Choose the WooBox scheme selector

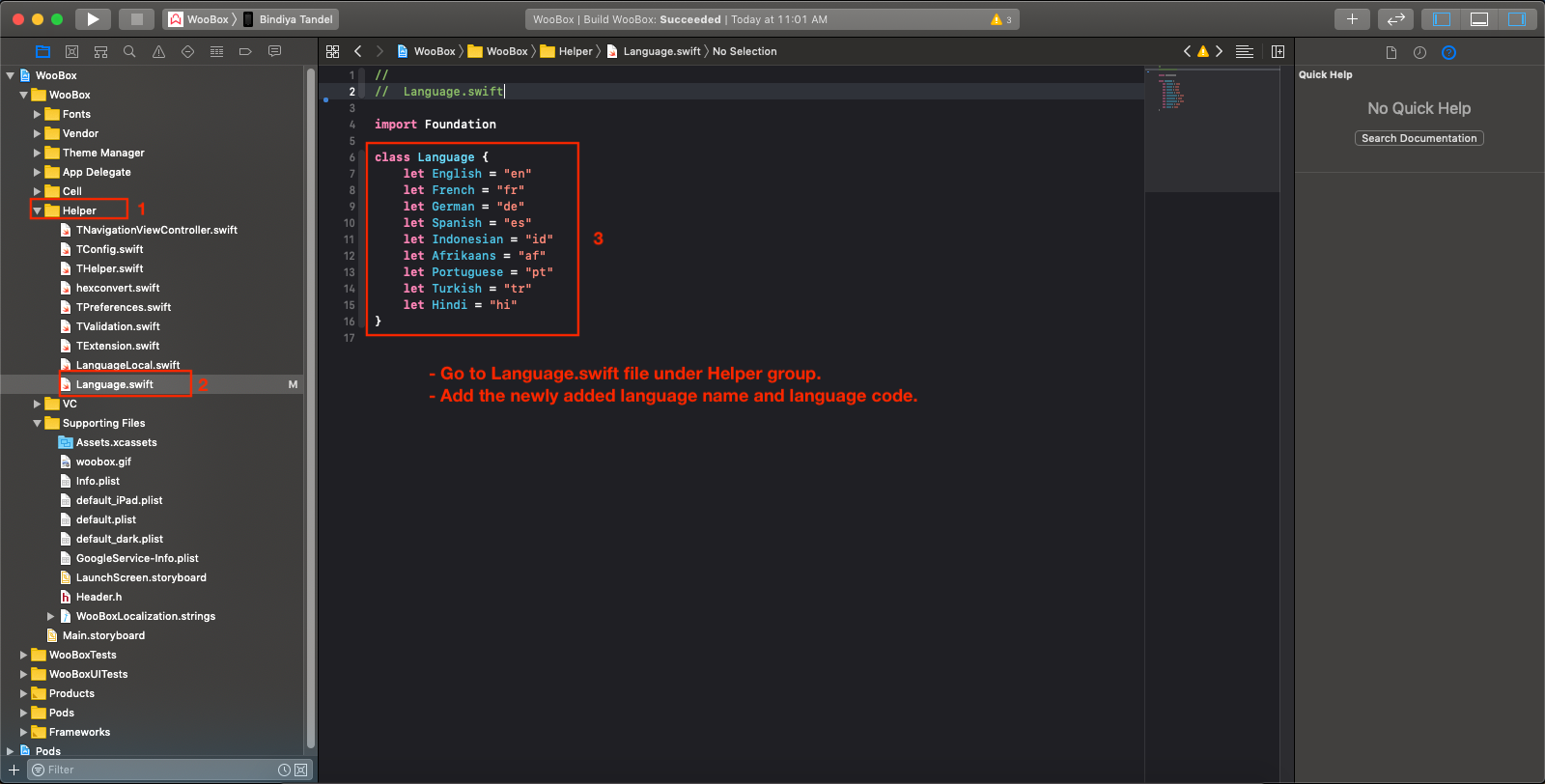tap(199, 19)
